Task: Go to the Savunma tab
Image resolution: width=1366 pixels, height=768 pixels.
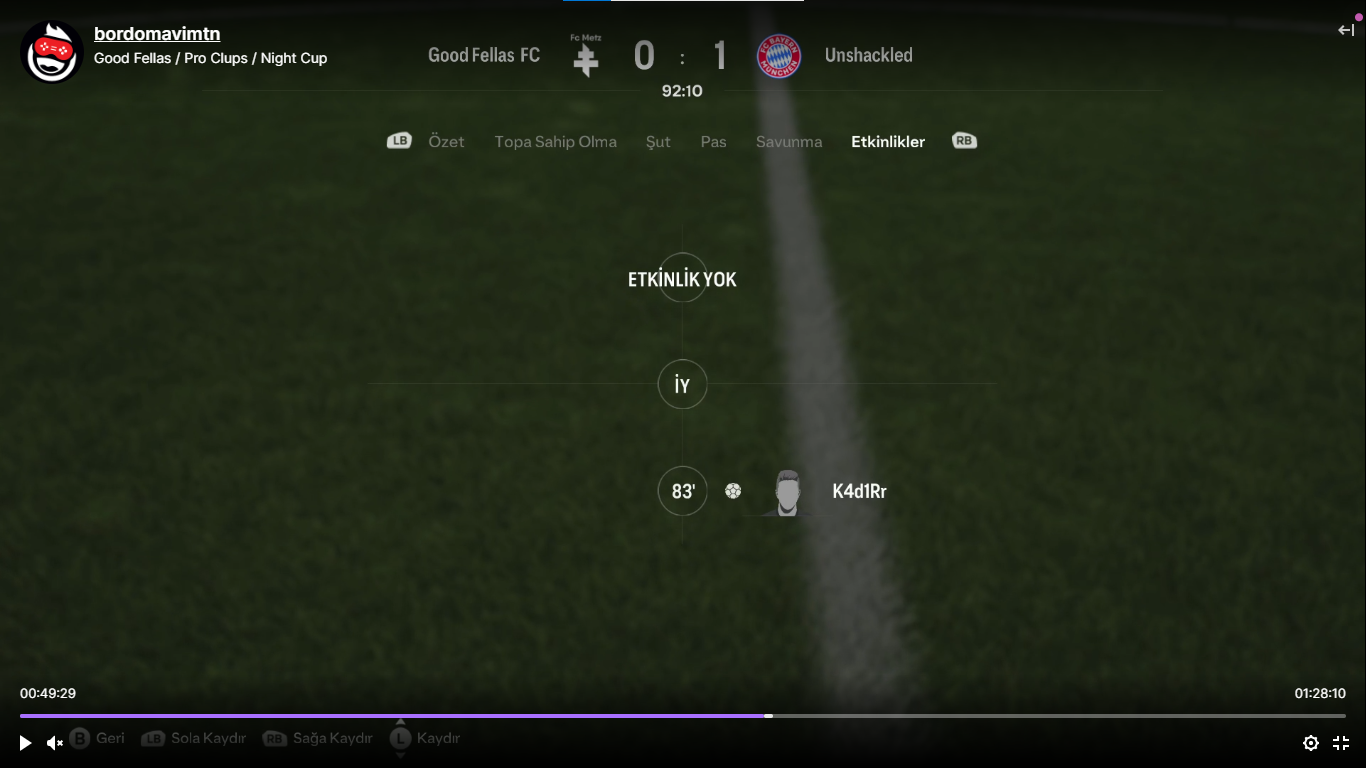Action: pyautogui.click(x=789, y=142)
